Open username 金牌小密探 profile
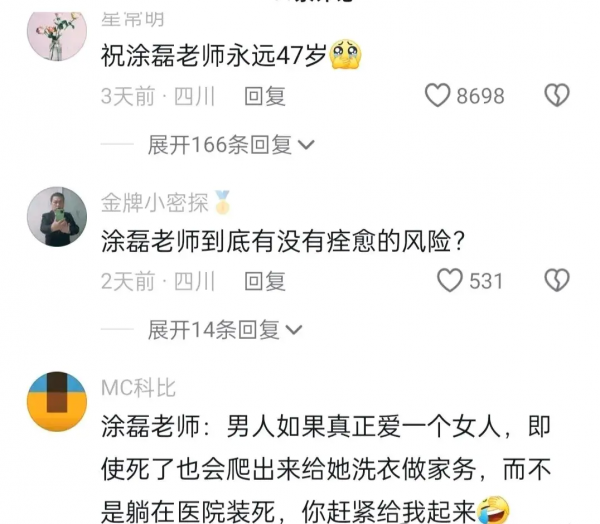Screen dimensions: 600x524 pyautogui.click(x=155, y=202)
